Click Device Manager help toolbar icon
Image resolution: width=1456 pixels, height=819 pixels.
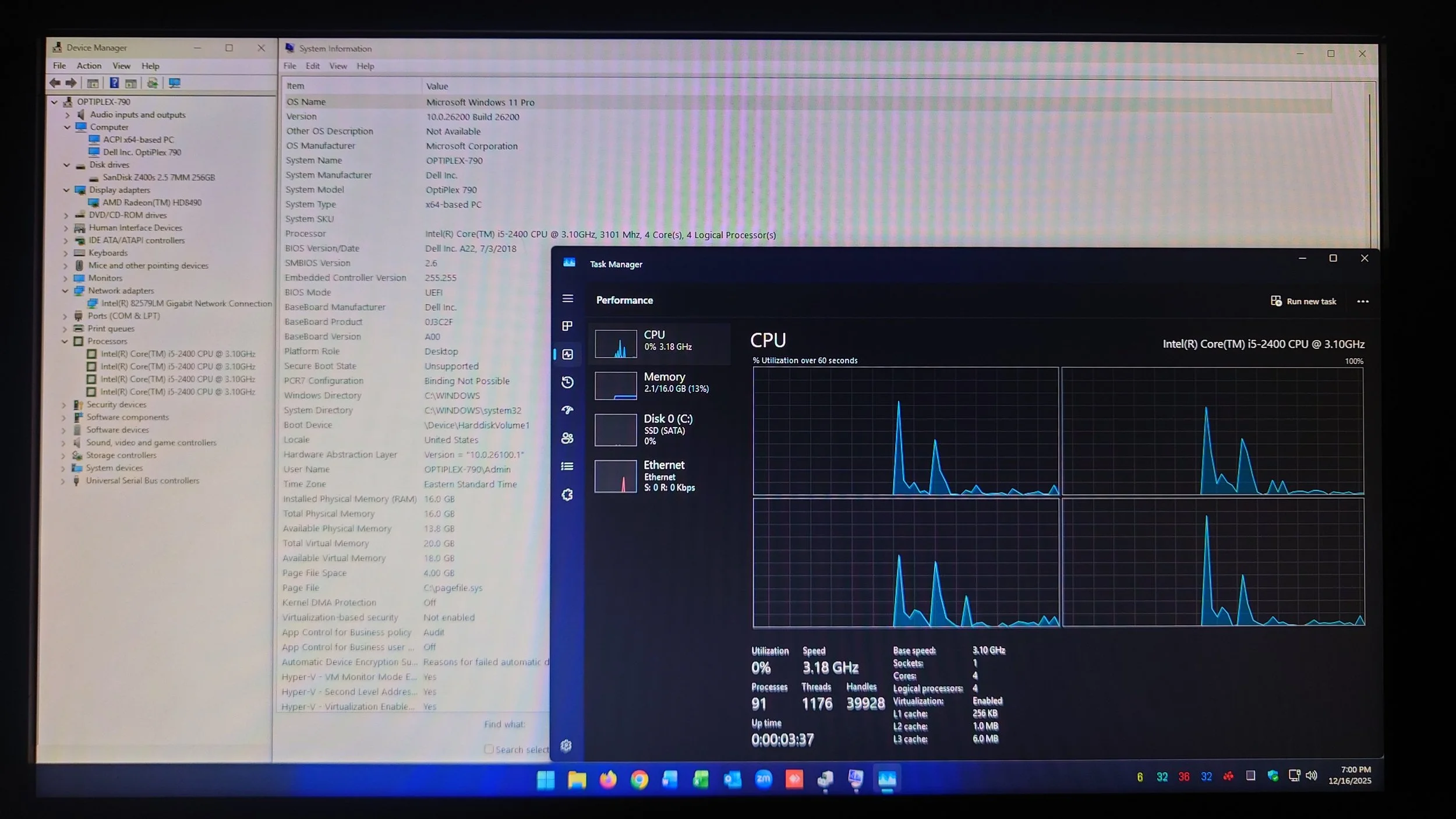[x=115, y=83]
